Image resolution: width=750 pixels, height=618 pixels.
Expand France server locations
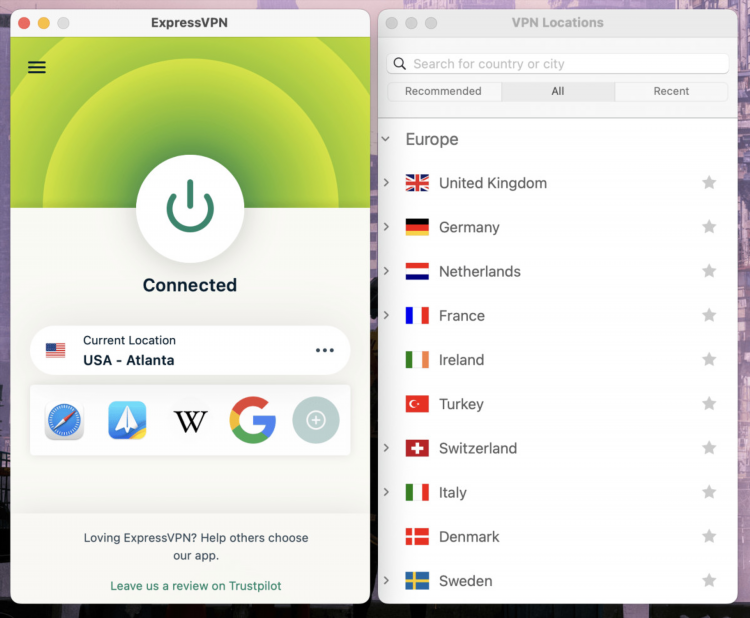point(386,315)
